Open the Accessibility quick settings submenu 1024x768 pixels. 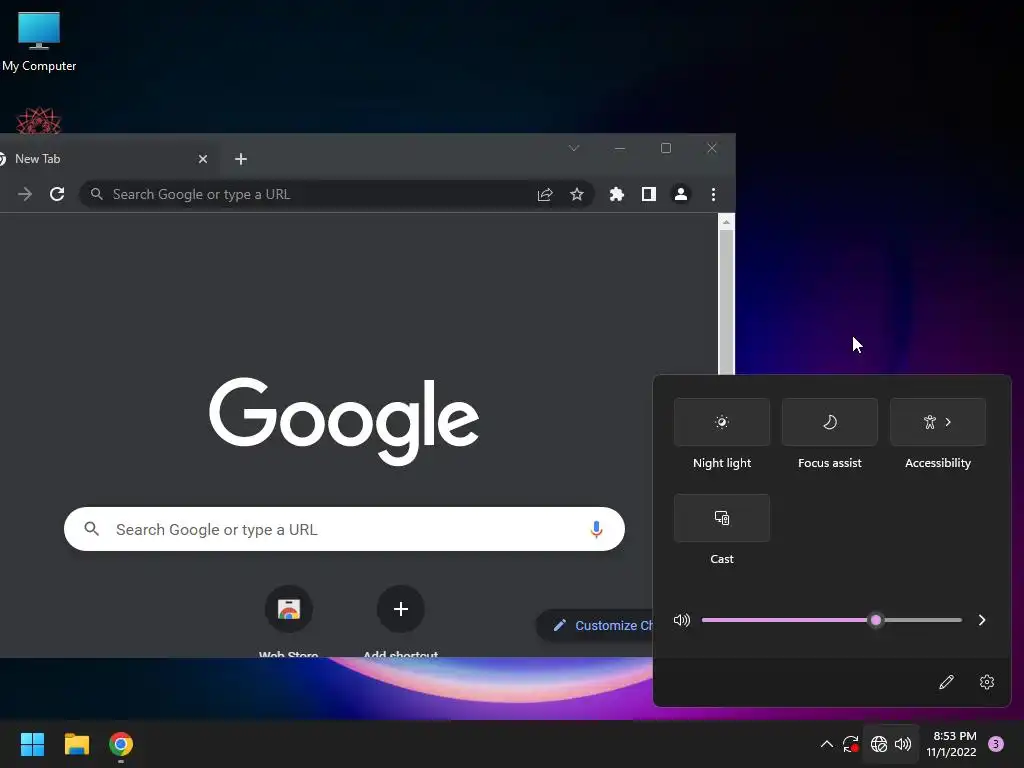point(938,422)
